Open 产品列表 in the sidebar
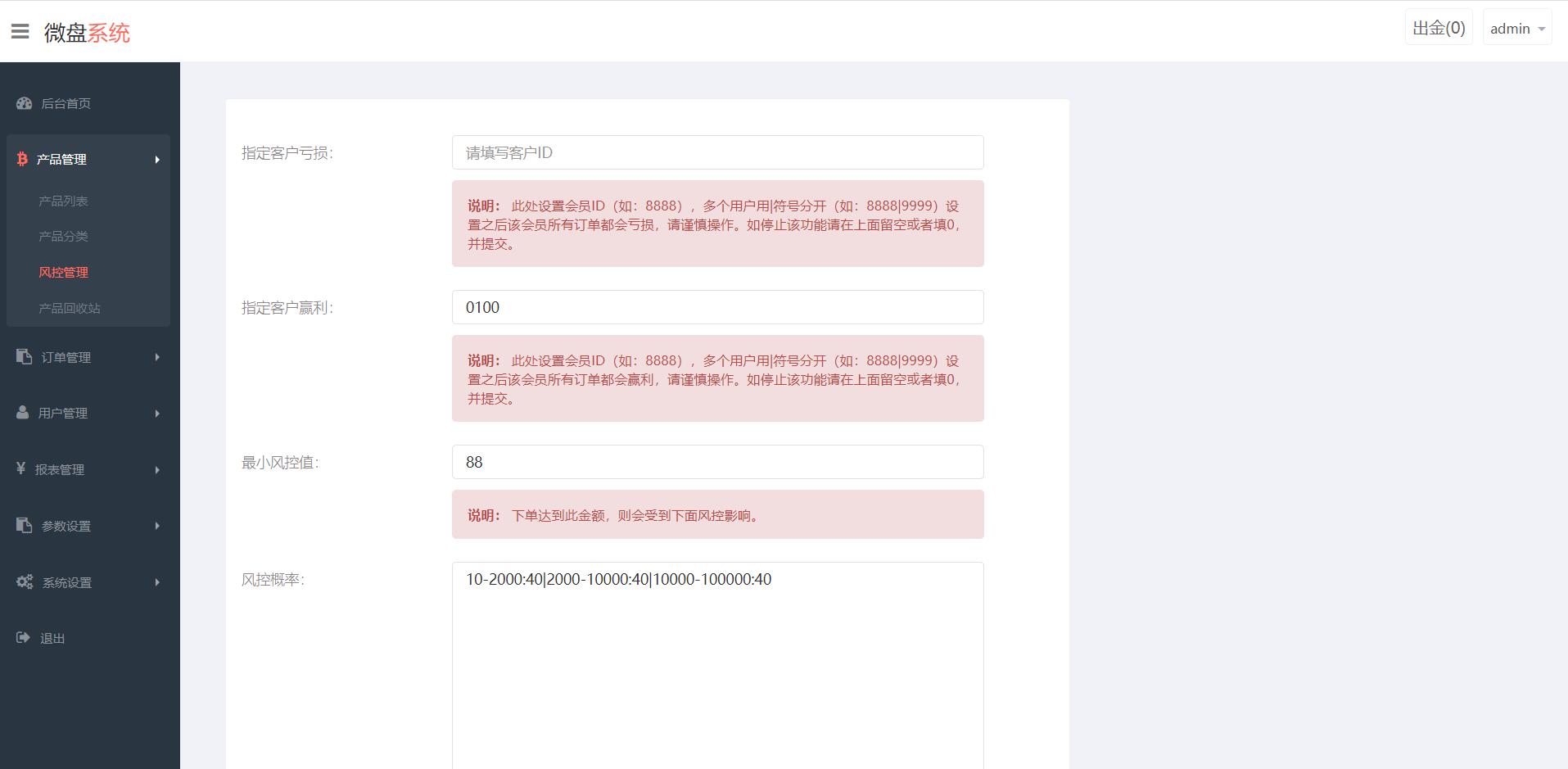This screenshot has width=1568, height=769. 63,201
